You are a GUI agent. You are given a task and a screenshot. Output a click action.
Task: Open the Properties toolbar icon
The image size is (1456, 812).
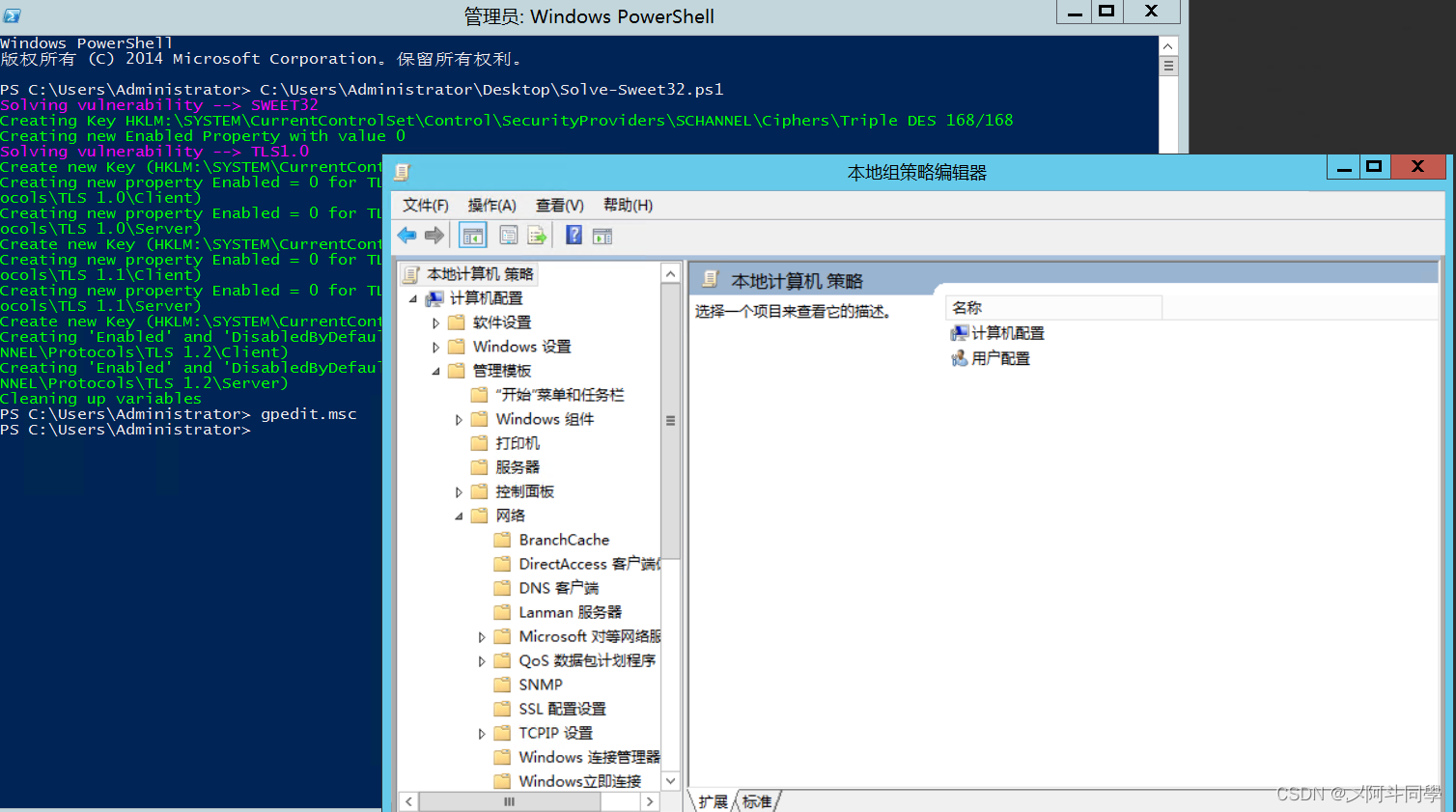point(509,236)
